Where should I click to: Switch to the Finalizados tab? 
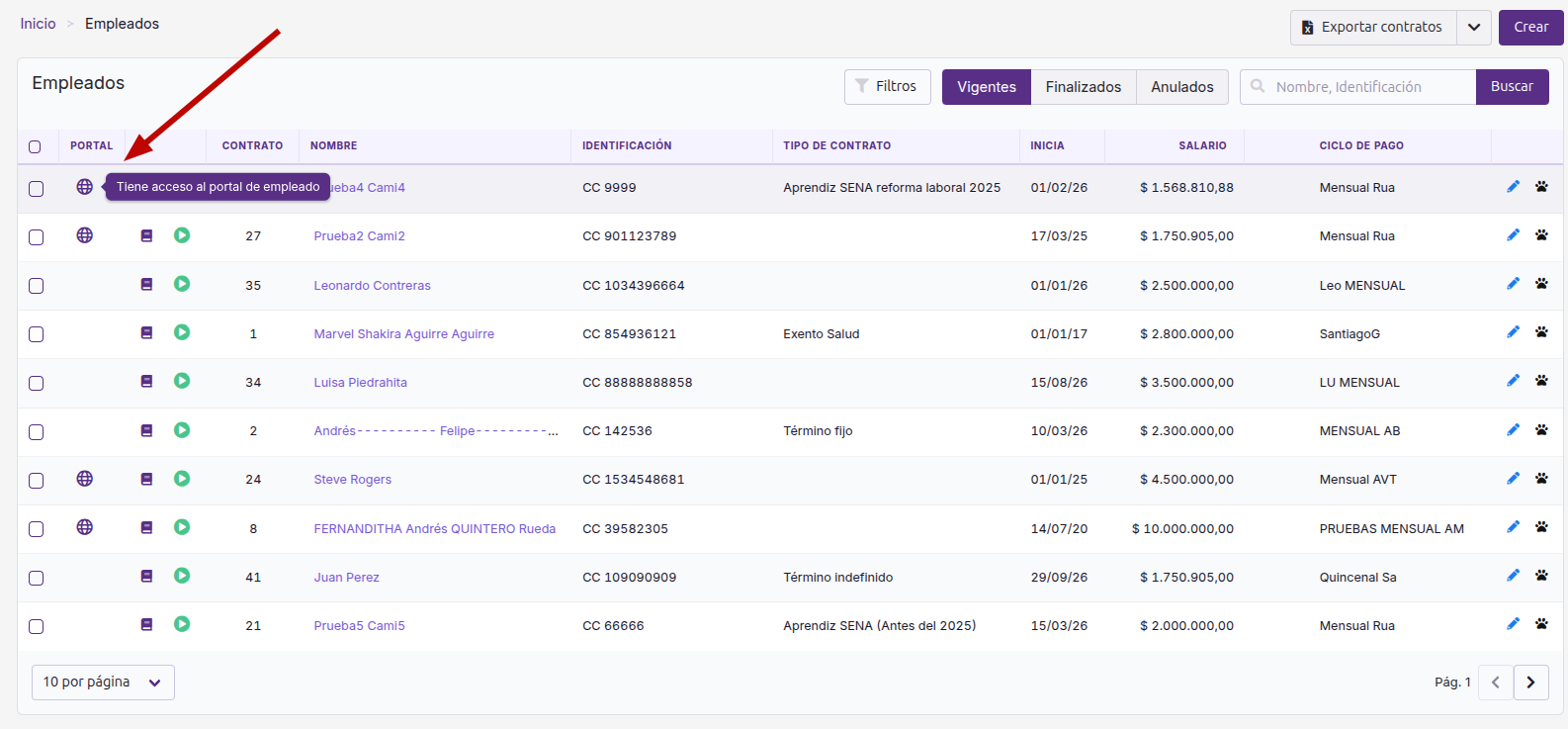1084,87
